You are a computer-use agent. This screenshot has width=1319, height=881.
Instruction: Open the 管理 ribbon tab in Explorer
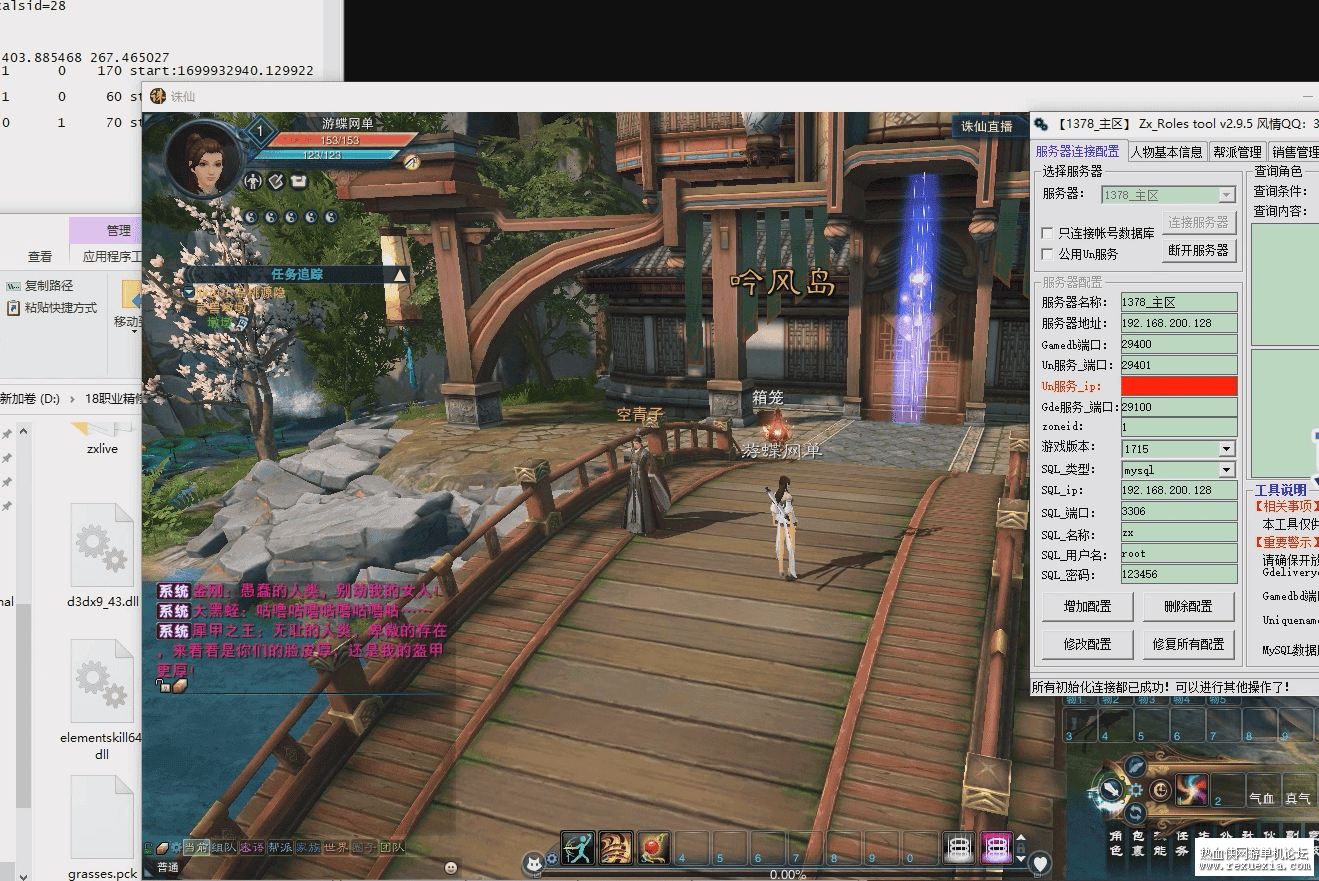point(119,231)
